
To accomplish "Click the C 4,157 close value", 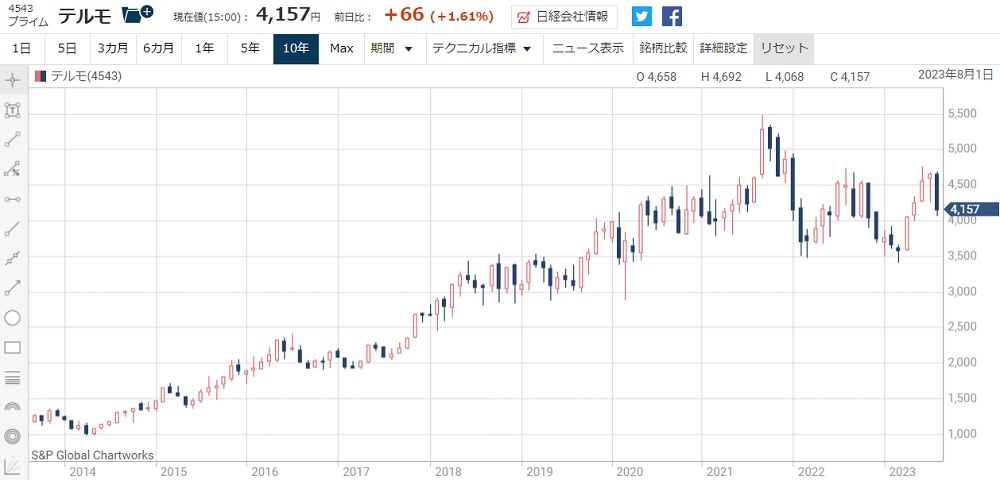I will tap(850, 77).
